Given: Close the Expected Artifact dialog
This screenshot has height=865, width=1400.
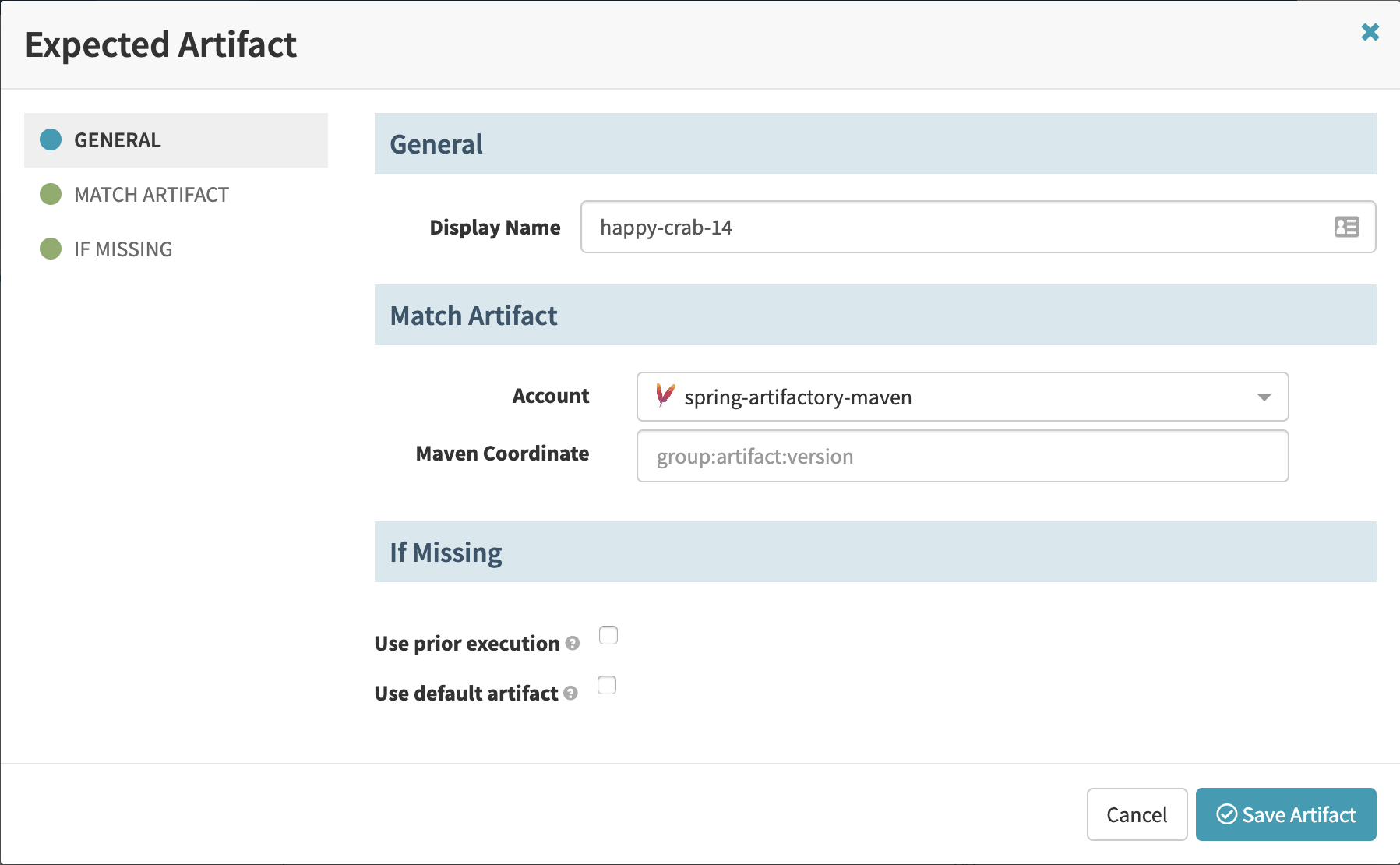Looking at the screenshot, I should [1370, 31].
